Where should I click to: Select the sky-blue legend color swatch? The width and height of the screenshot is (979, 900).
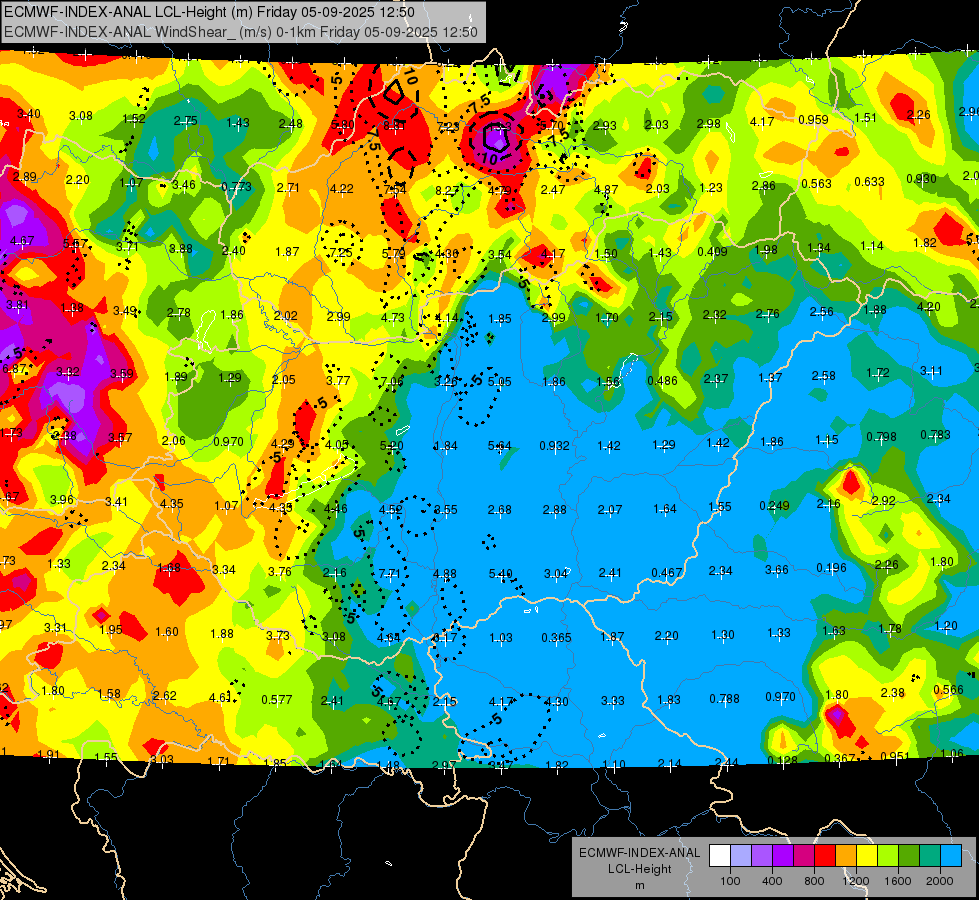(x=951, y=856)
